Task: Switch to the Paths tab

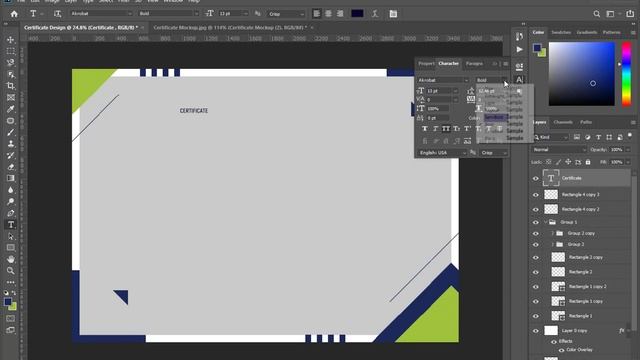Action: pos(586,122)
